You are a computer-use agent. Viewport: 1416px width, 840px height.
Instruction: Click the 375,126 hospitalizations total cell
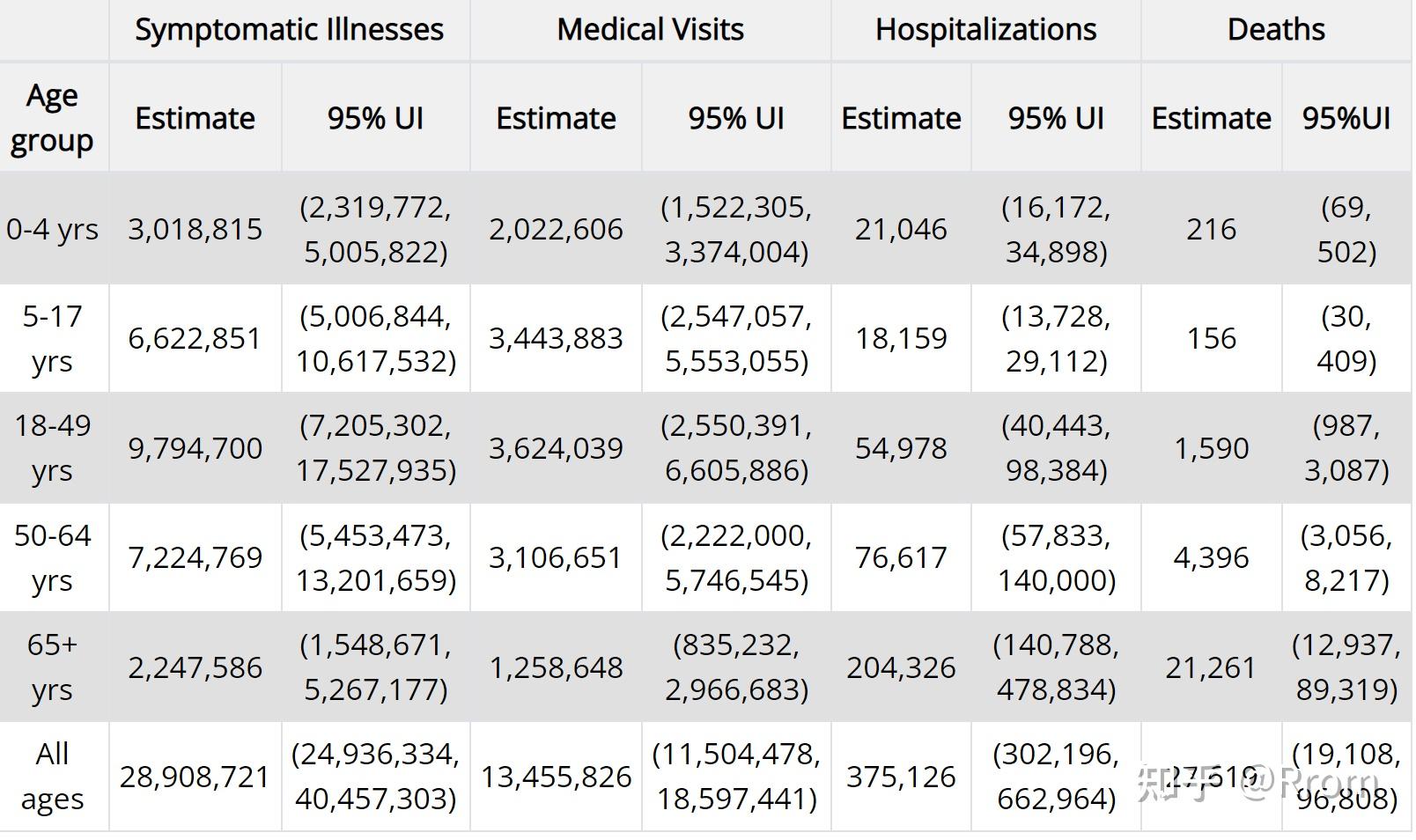click(901, 777)
